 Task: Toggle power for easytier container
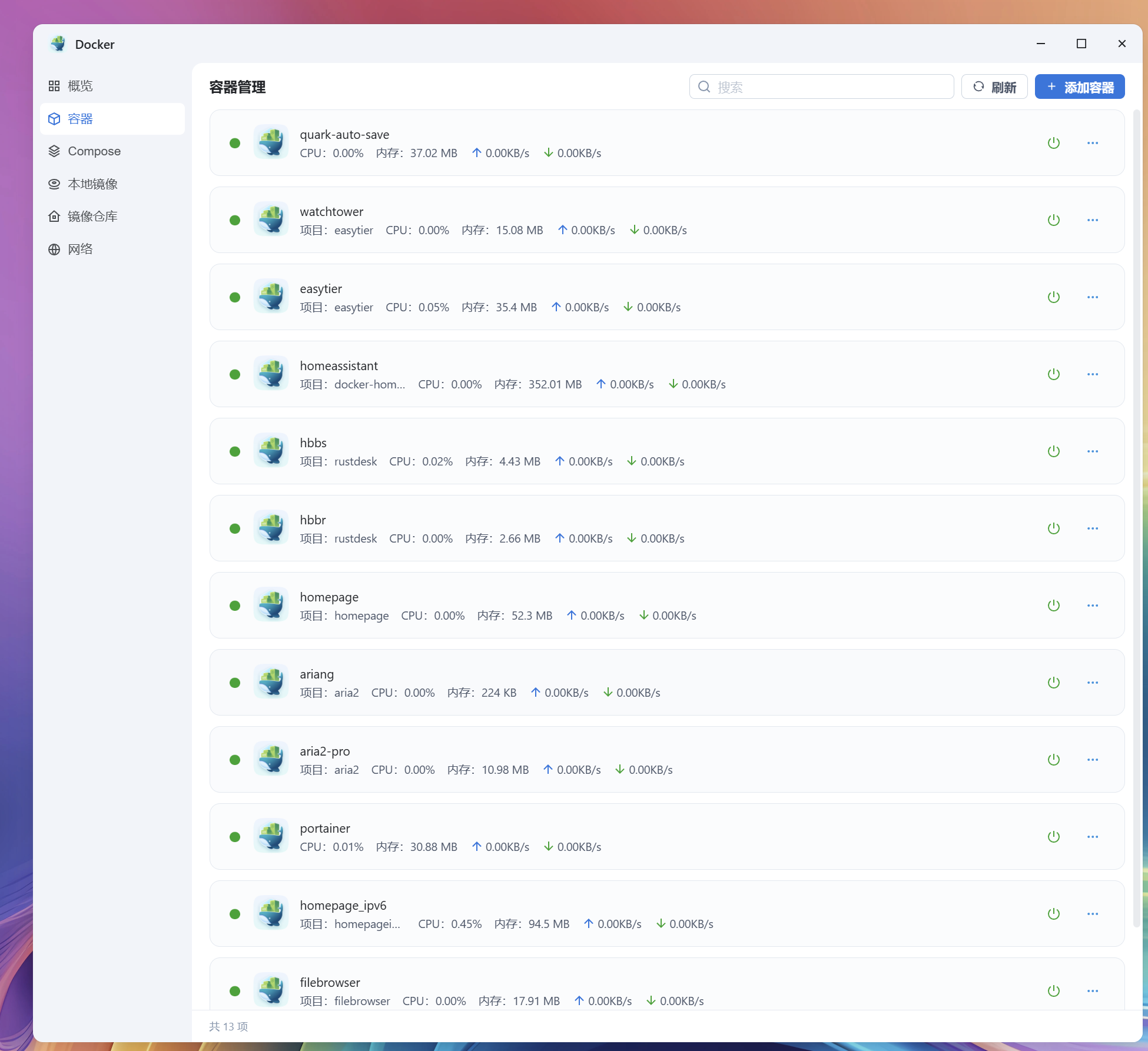(x=1054, y=297)
